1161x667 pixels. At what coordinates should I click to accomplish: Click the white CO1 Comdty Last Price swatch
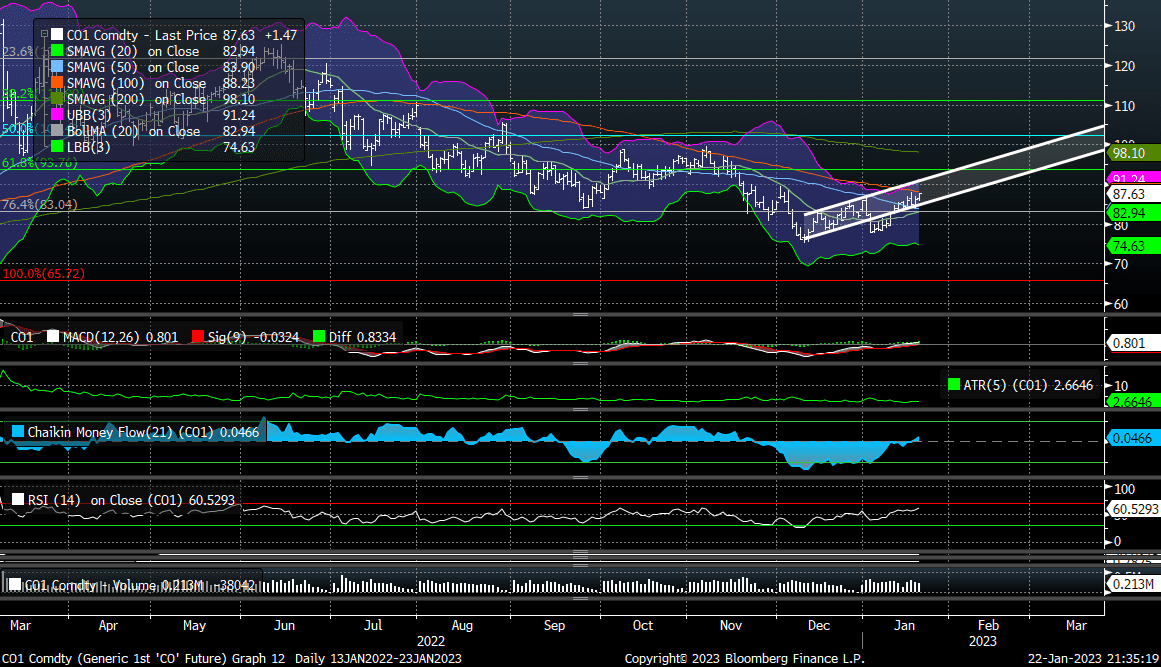pos(57,35)
